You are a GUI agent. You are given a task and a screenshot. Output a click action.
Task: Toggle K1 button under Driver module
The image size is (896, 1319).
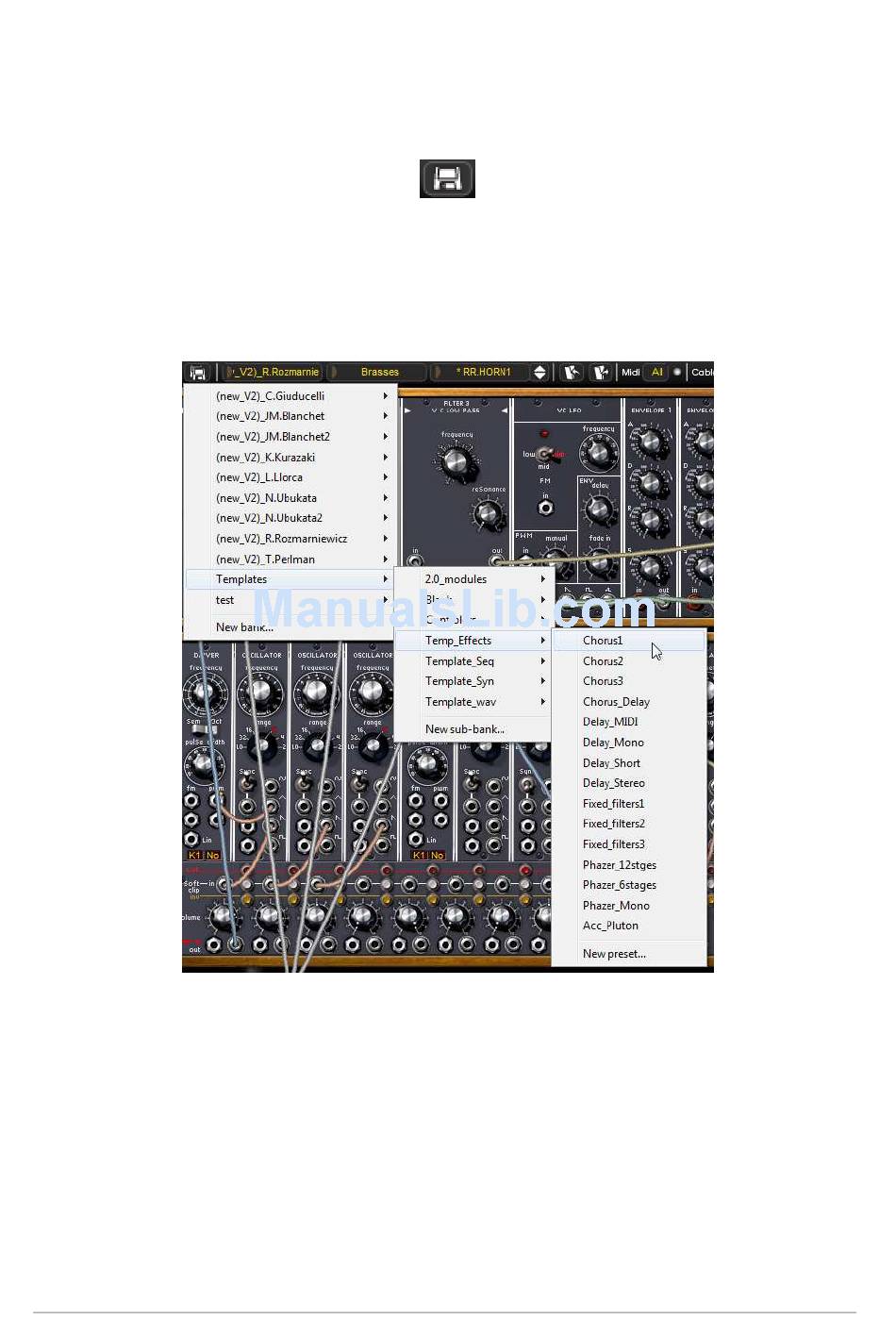coord(194,856)
